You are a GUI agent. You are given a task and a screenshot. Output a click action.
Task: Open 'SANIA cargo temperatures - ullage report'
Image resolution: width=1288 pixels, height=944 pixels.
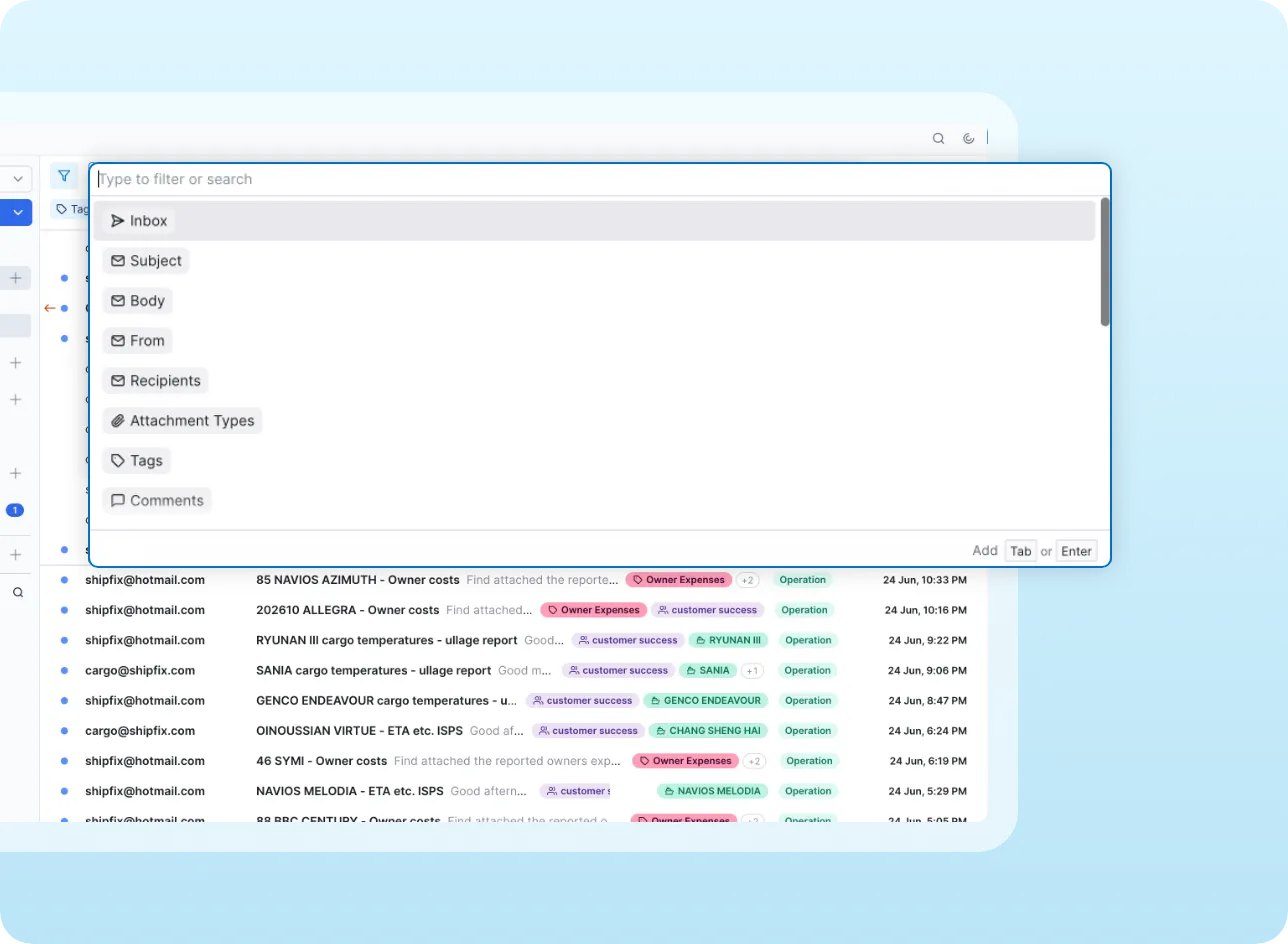point(374,670)
